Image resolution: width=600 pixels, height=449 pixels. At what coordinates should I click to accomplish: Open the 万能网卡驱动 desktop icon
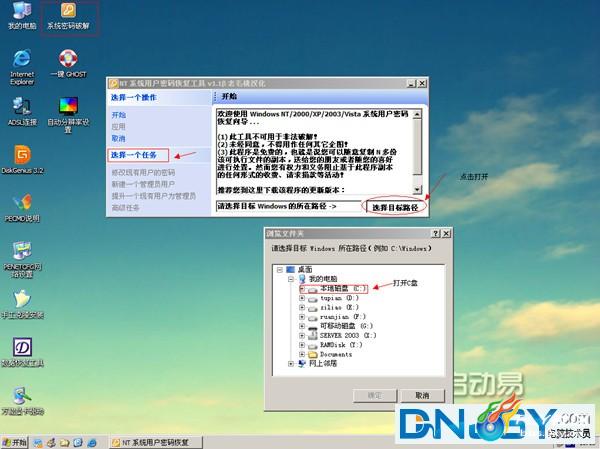pyautogui.click(x=22, y=401)
